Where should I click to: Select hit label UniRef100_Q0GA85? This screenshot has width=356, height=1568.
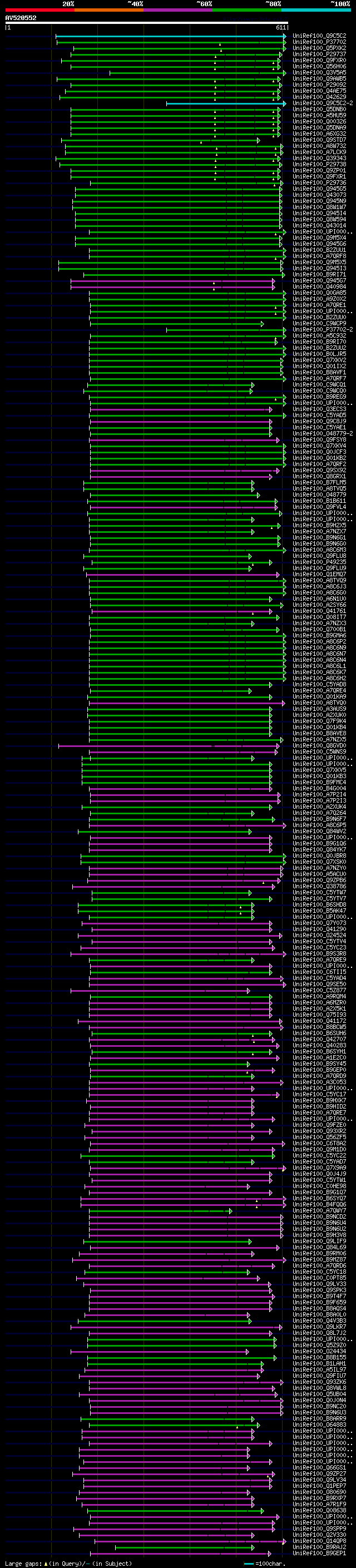coord(319,293)
